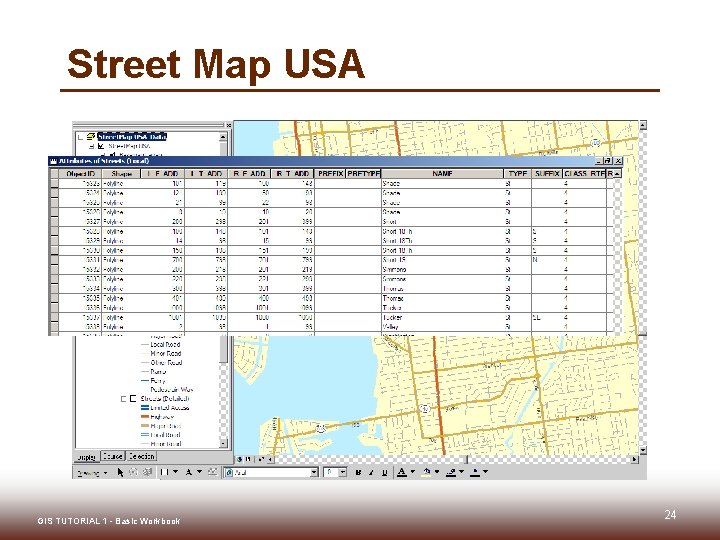Select the black arrow Select Elements tool
Screen dimensions: 720x540
[120, 472]
